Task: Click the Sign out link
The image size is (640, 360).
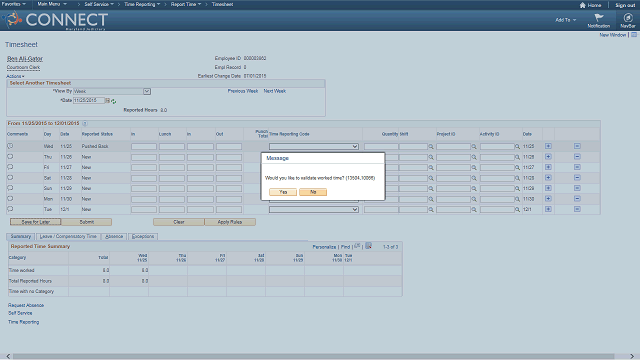Action: (625, 5)
